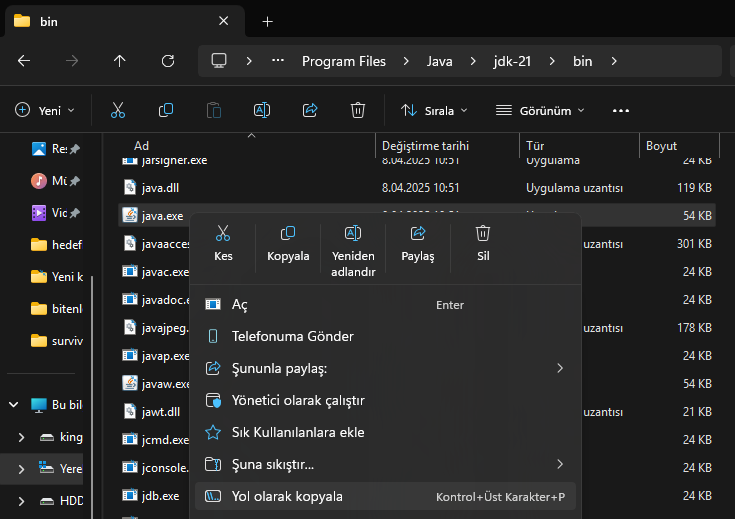Select the javap.exe file
Screen dimensions: 735x519
point(155,356)
